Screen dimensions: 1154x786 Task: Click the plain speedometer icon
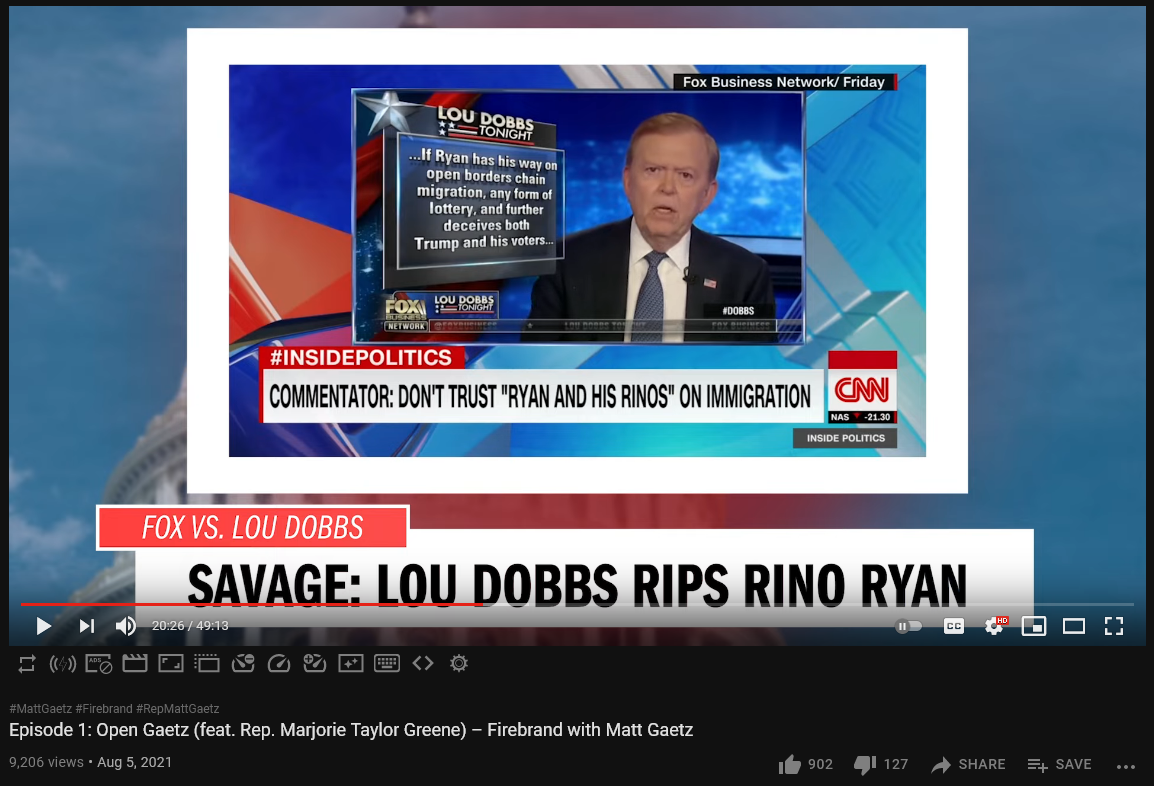[x=279, y=664]
